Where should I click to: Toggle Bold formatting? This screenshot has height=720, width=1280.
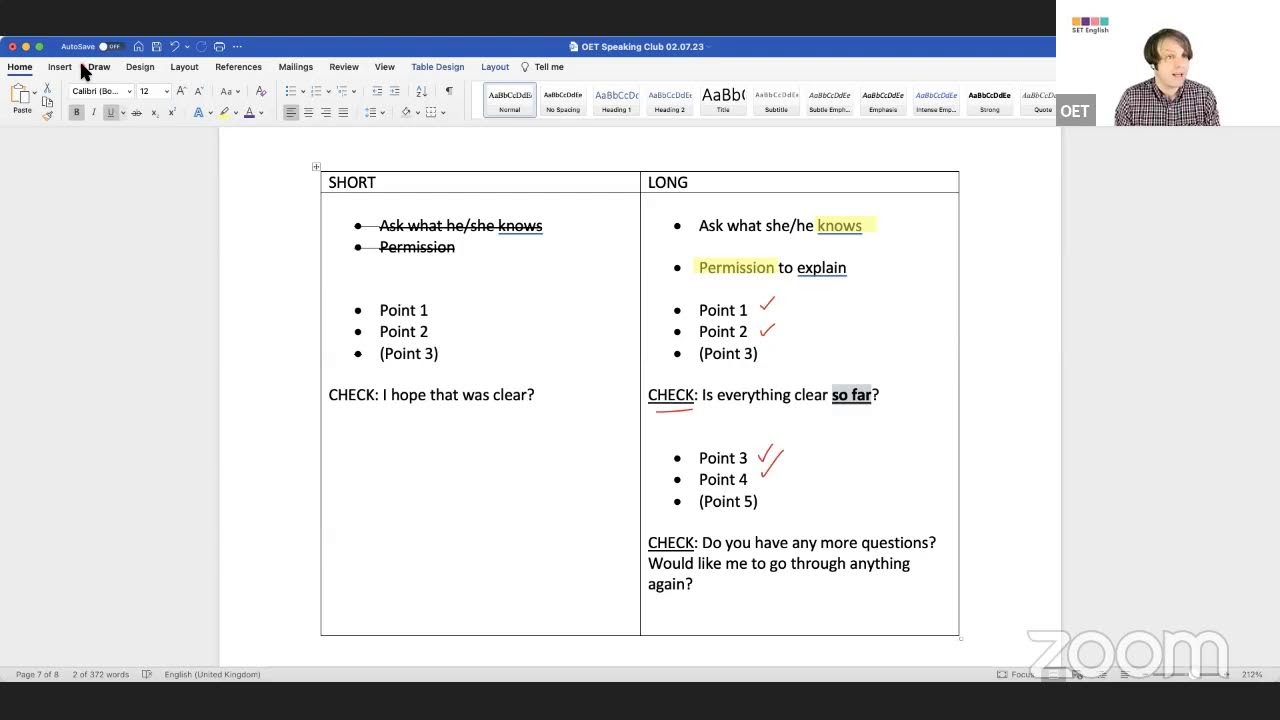pyautogui.click(x=76, y=113)
